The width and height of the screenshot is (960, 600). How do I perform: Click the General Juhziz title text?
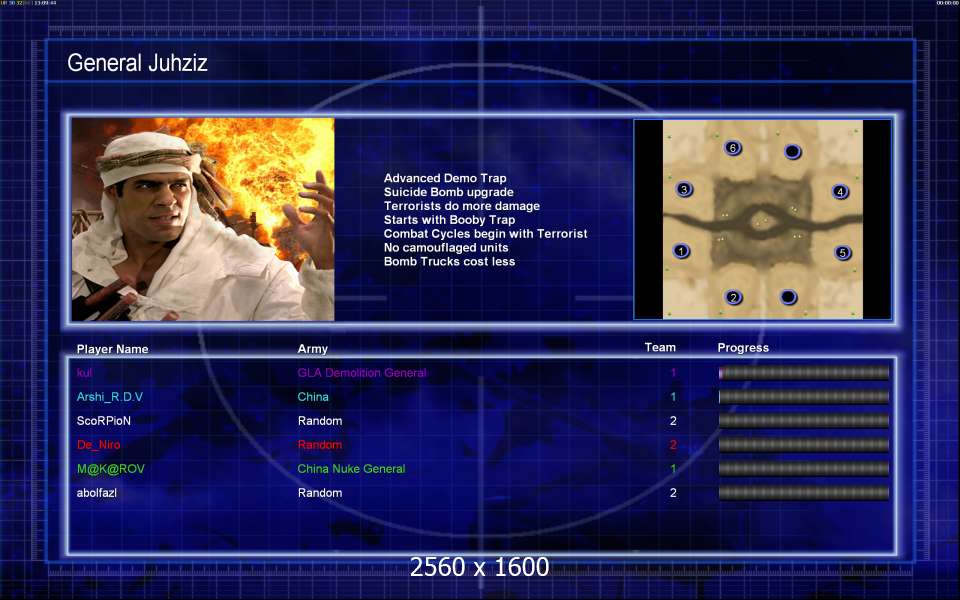(137, 62)
